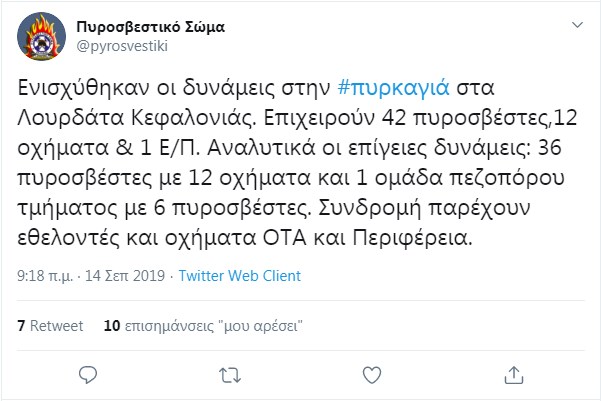
Task: Open the Πυροσβεστικό Σώμα display name
Action: [151, 27]
